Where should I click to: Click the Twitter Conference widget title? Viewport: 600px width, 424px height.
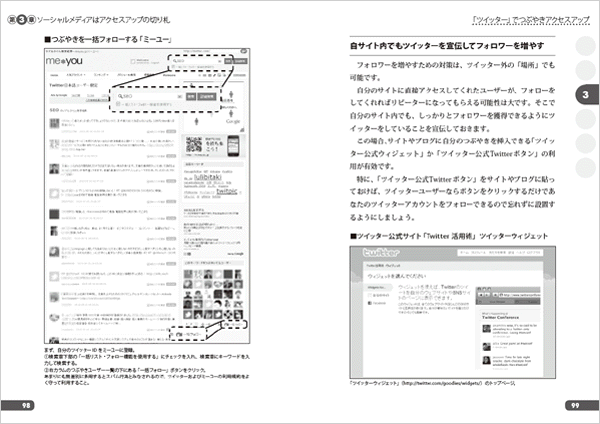tap(501, 318)
